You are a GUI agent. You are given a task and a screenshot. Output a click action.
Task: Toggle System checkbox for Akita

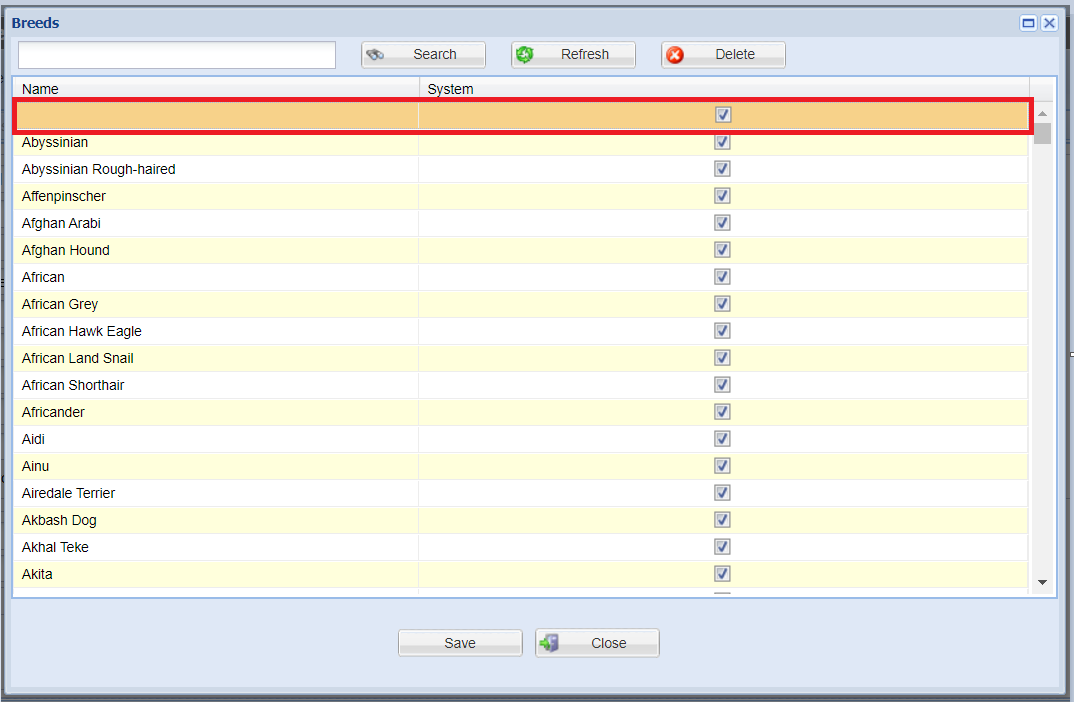pyautogui.click(x=722, y=573)
